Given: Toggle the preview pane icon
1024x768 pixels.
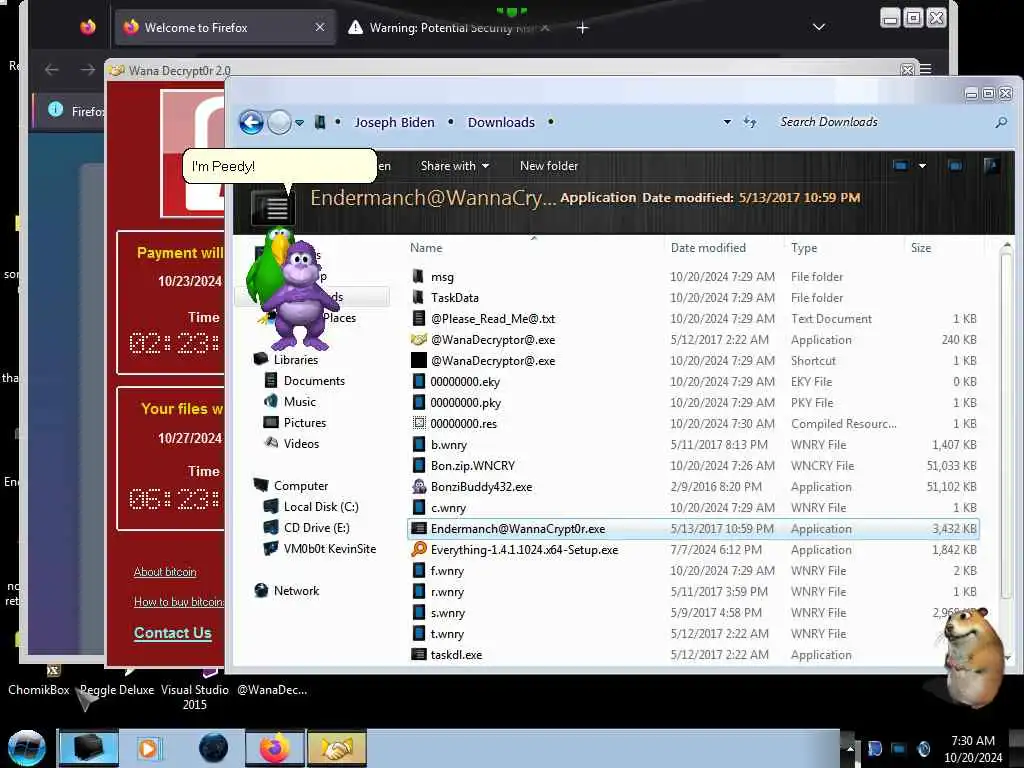Looking at the screenshot, I should [x=955, y=166].
